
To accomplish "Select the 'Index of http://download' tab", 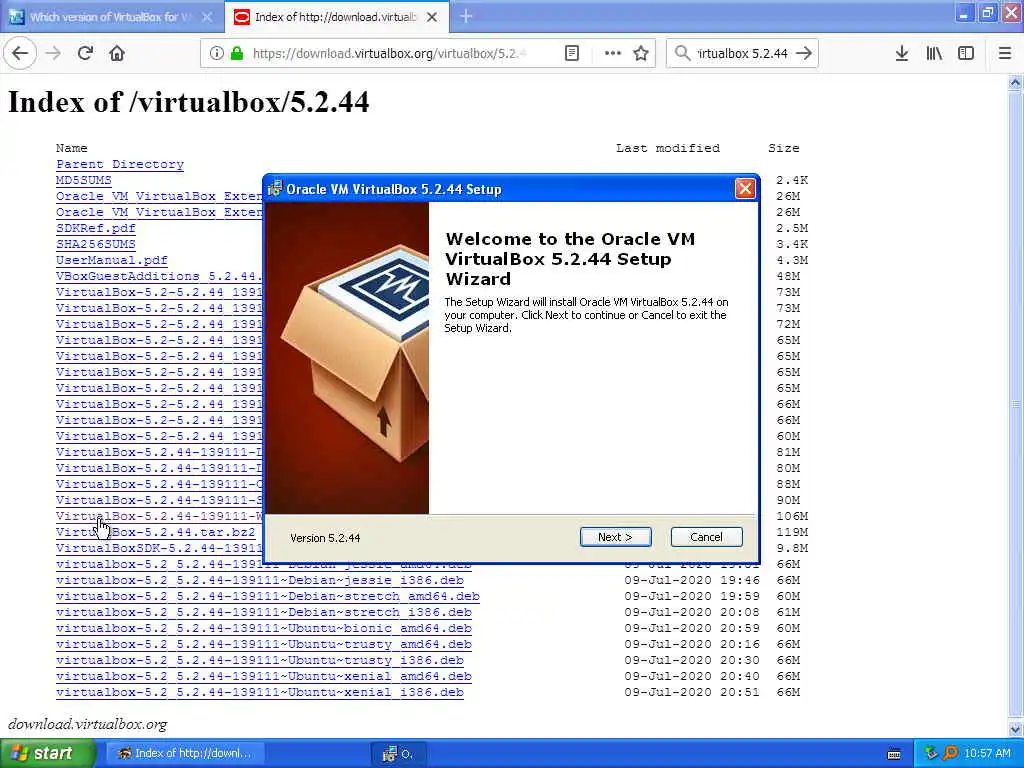I will (335, 17).
